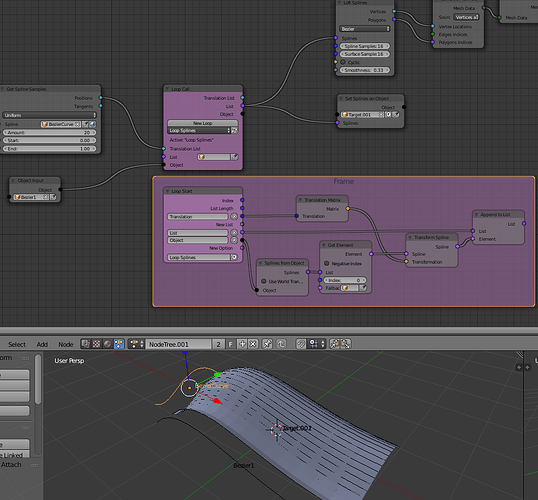Click eyedropper beside BezierCurve spline field

(x=85, y=124)
